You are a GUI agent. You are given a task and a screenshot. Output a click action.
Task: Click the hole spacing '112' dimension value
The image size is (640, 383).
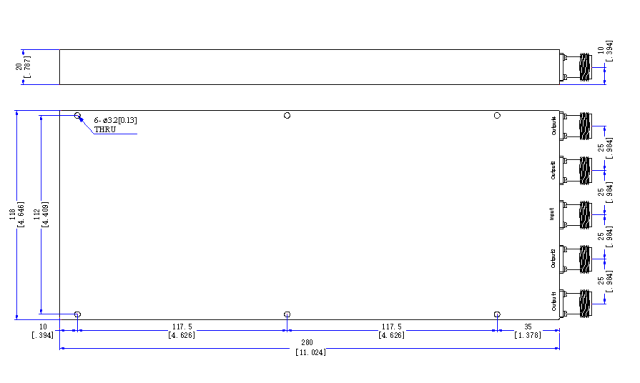[37, 214]
